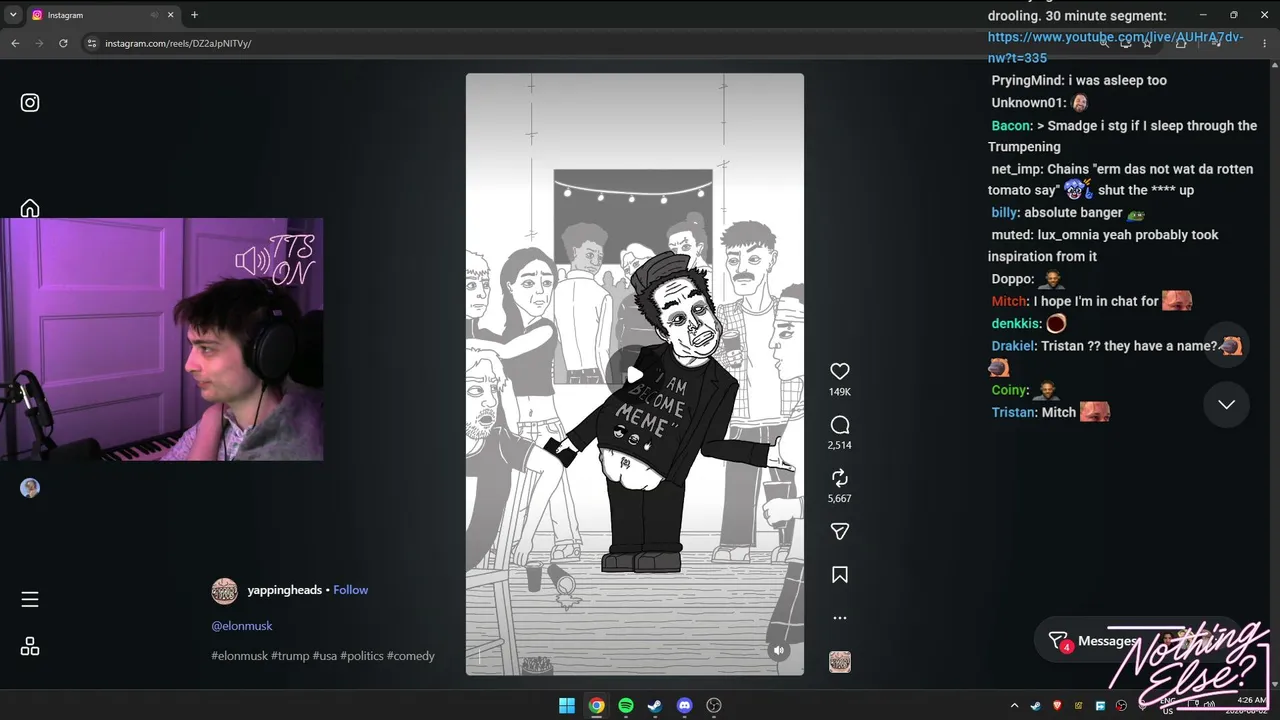Open the #elonmusk hashtag

[x=240, y=656]
